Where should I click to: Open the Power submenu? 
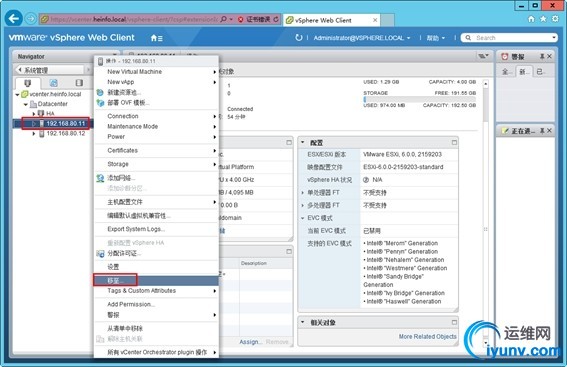(x=156, y=137)
